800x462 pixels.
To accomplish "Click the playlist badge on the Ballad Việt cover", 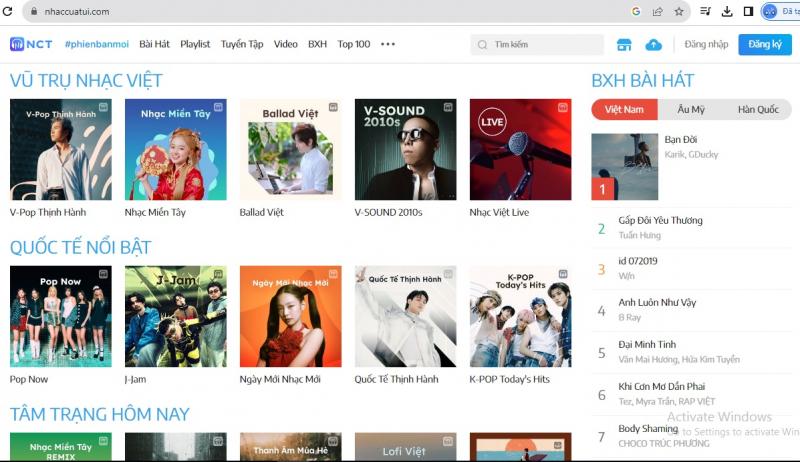I will coord(333,107).
